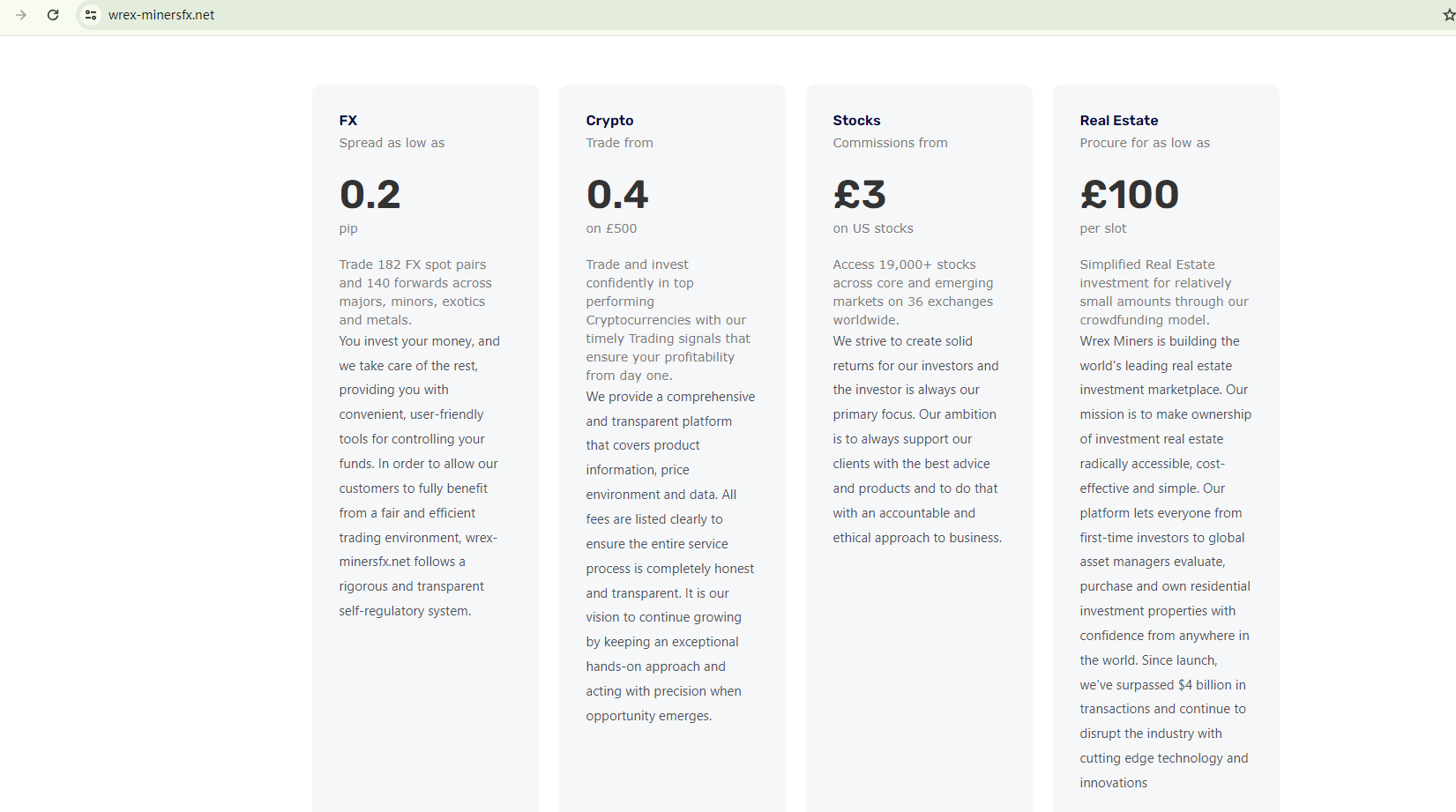Screen dimensions: 1456x812
Task: Open the site information icon beside the URL
Action: [x=91, y=15]
